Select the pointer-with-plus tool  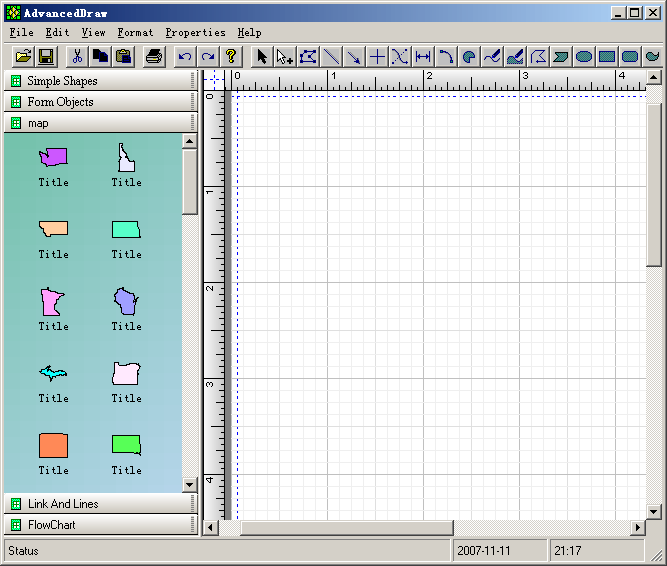[x=285, y=57]
